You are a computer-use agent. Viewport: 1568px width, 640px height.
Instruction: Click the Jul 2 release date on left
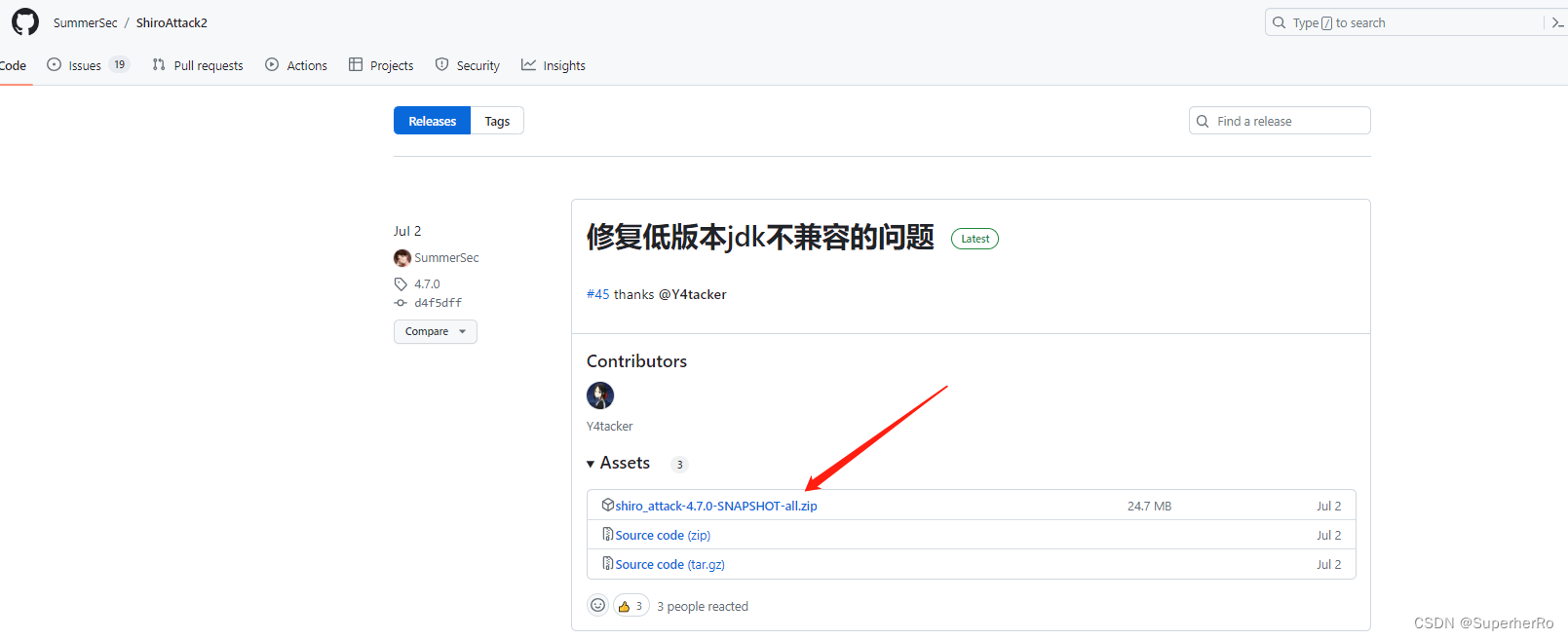407,231
